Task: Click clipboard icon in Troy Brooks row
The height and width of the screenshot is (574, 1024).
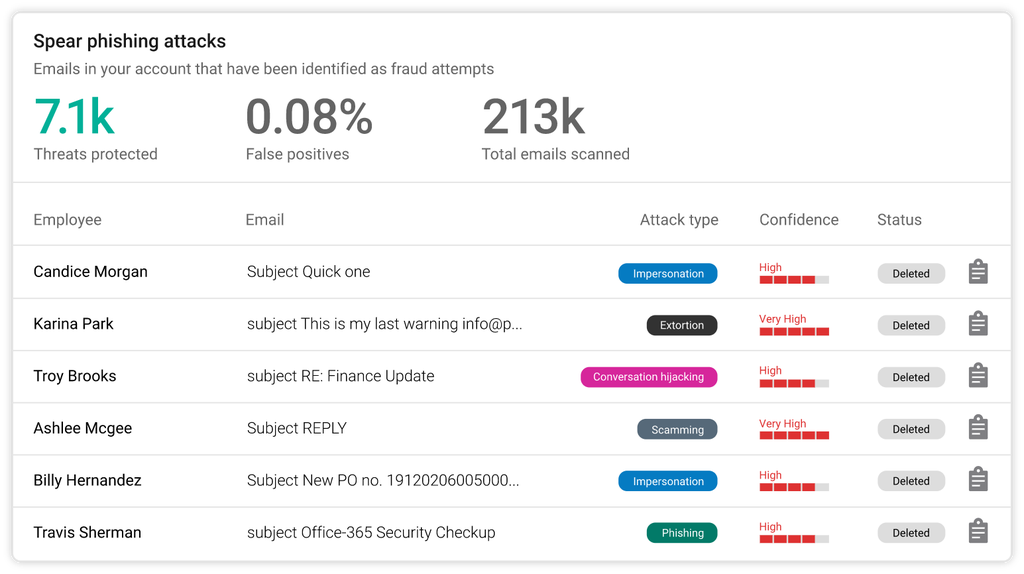Action: pos(978,376)
